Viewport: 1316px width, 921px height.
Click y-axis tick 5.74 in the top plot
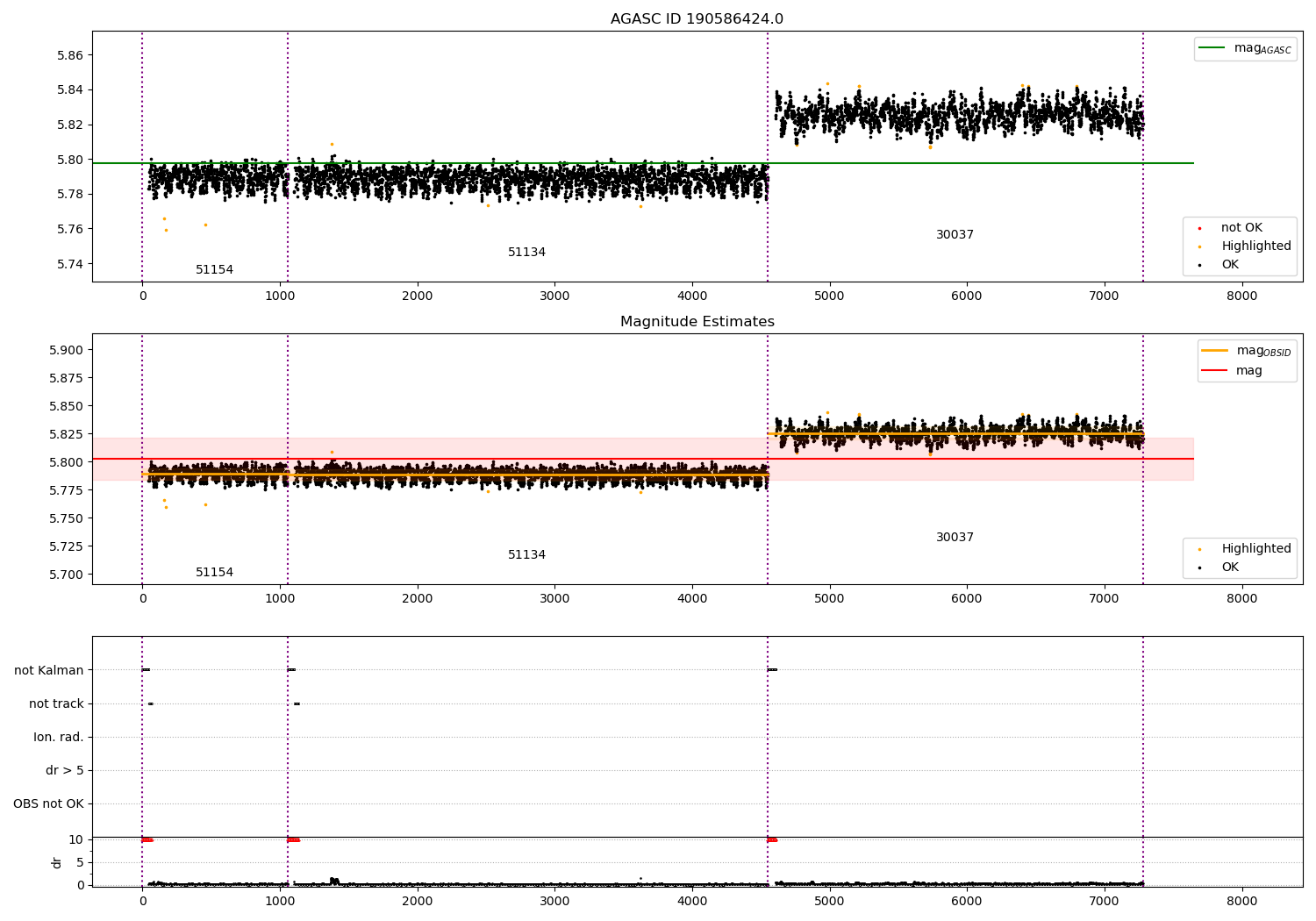70,264
